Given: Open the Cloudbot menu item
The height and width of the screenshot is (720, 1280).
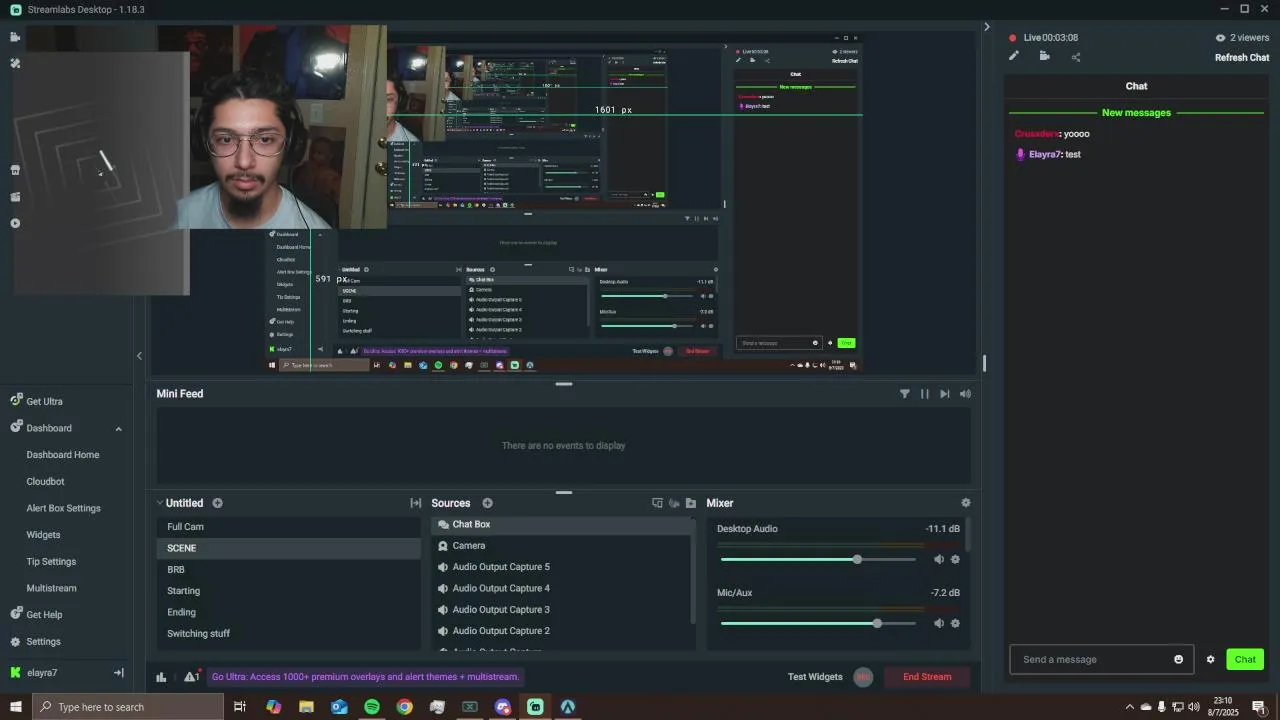Looking at the screenshot, I should pos(45,482).
